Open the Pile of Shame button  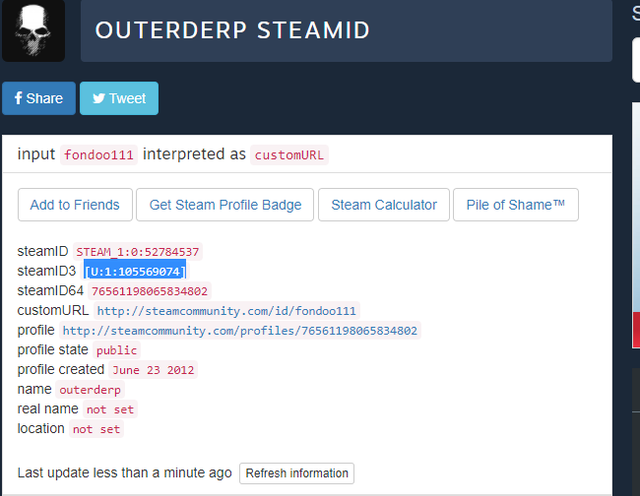[516, 205]
